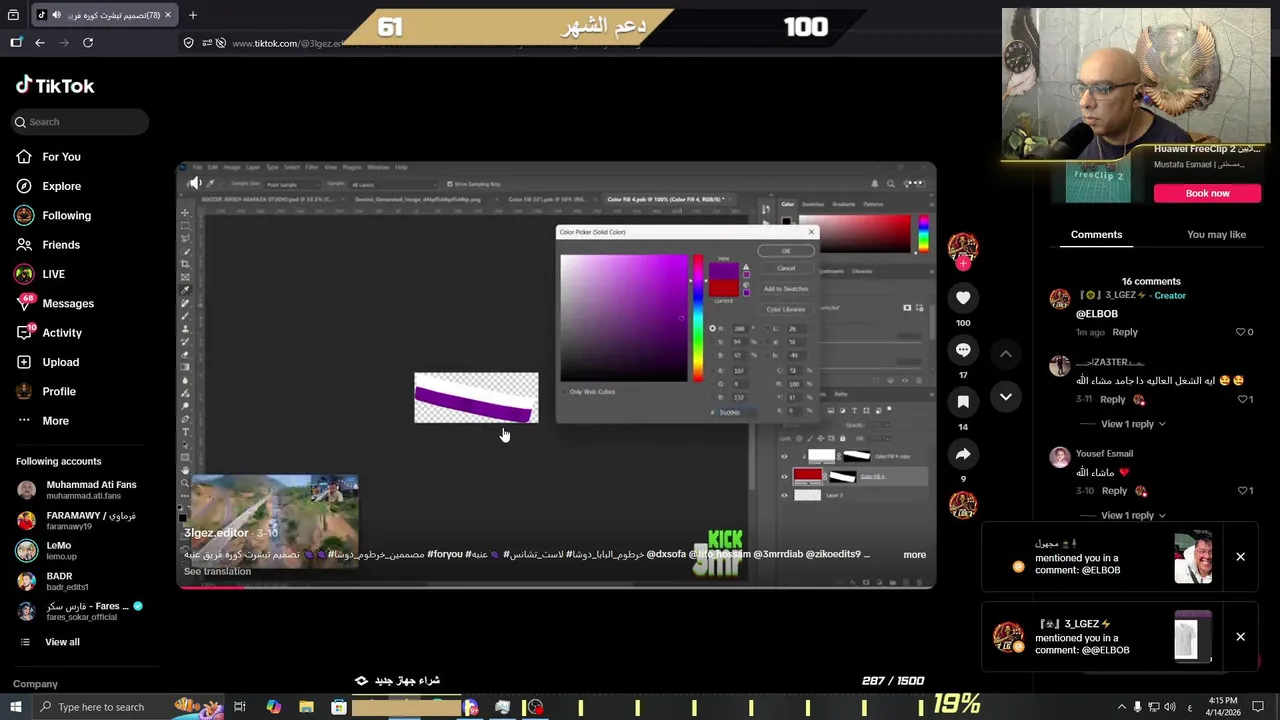Reply to the @ELBOB comment
The height and width of the screenshot is (720, 1280).
point(1125,332)
